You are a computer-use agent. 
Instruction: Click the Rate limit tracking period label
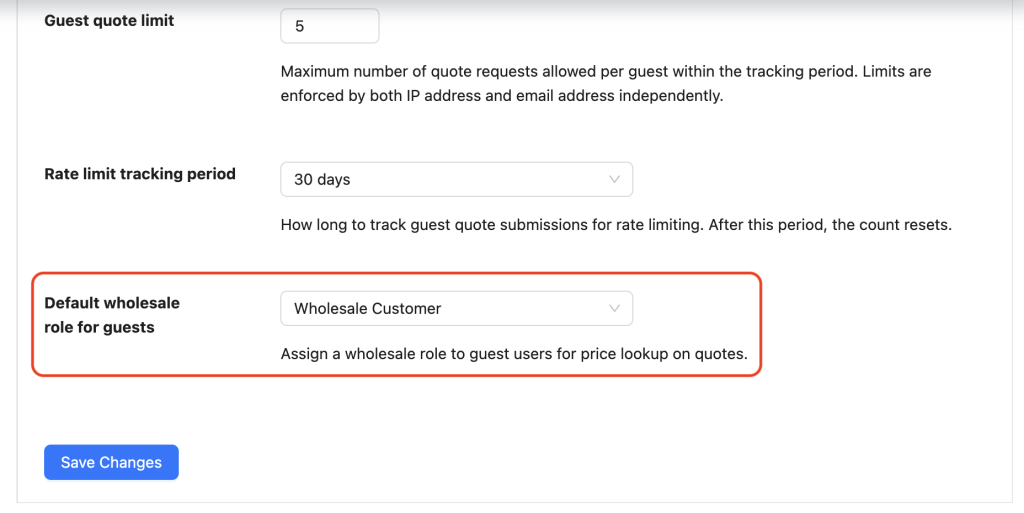(140, 174)
